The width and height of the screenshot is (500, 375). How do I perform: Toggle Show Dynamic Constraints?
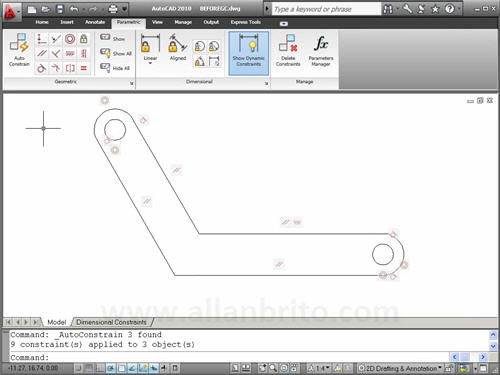tap(249, 53)
